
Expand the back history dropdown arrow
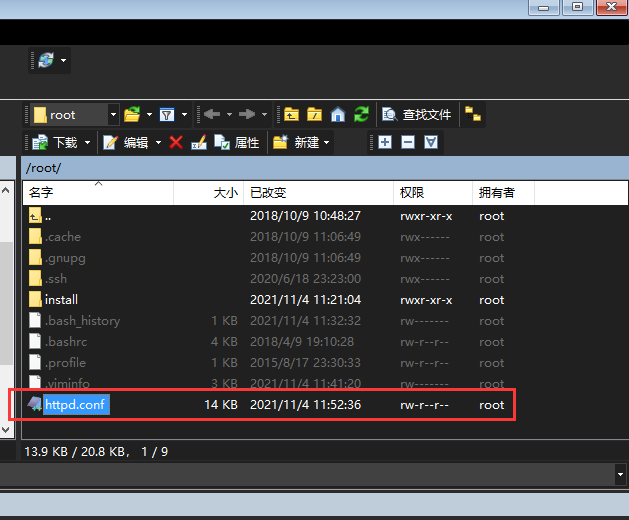pos(229,115)
